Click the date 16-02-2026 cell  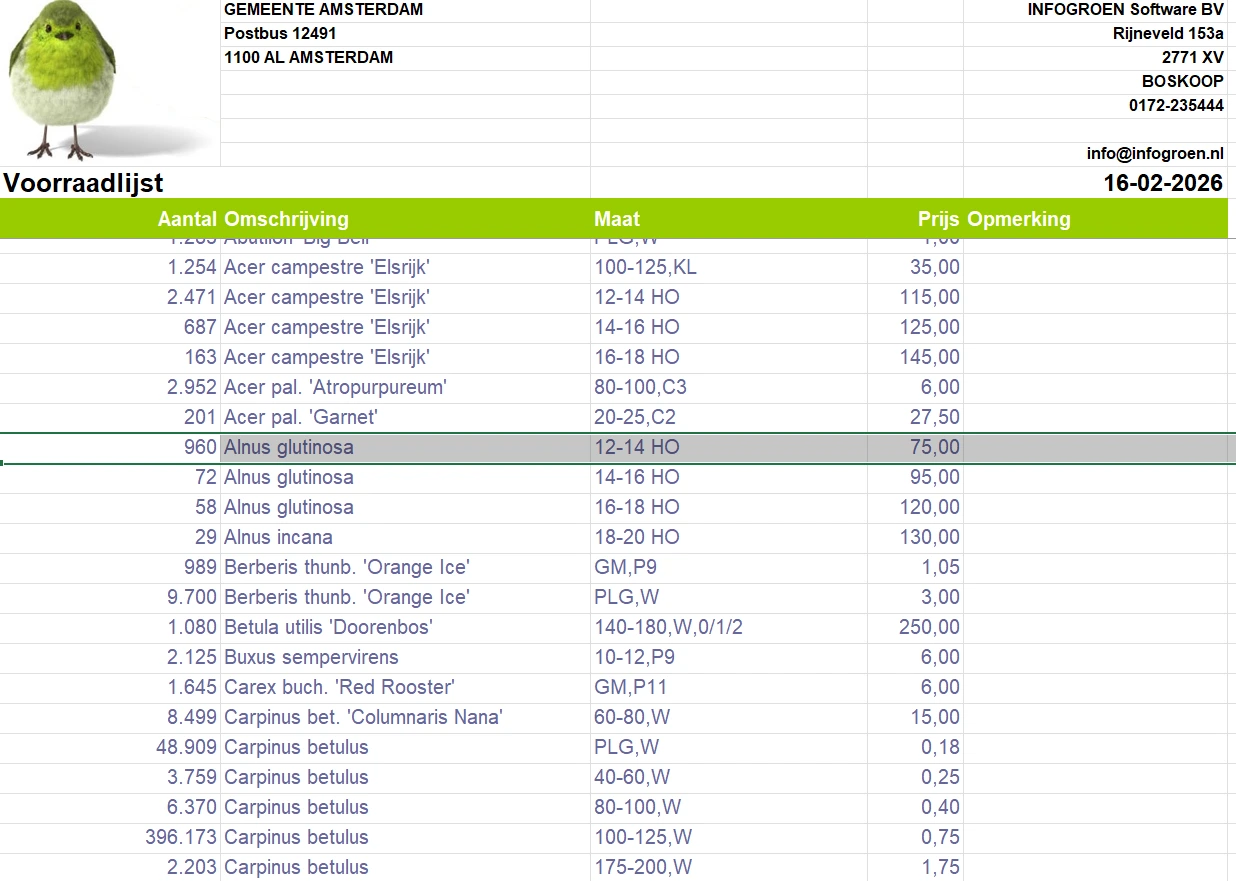pyautogui.click(x=1162, y=184)
